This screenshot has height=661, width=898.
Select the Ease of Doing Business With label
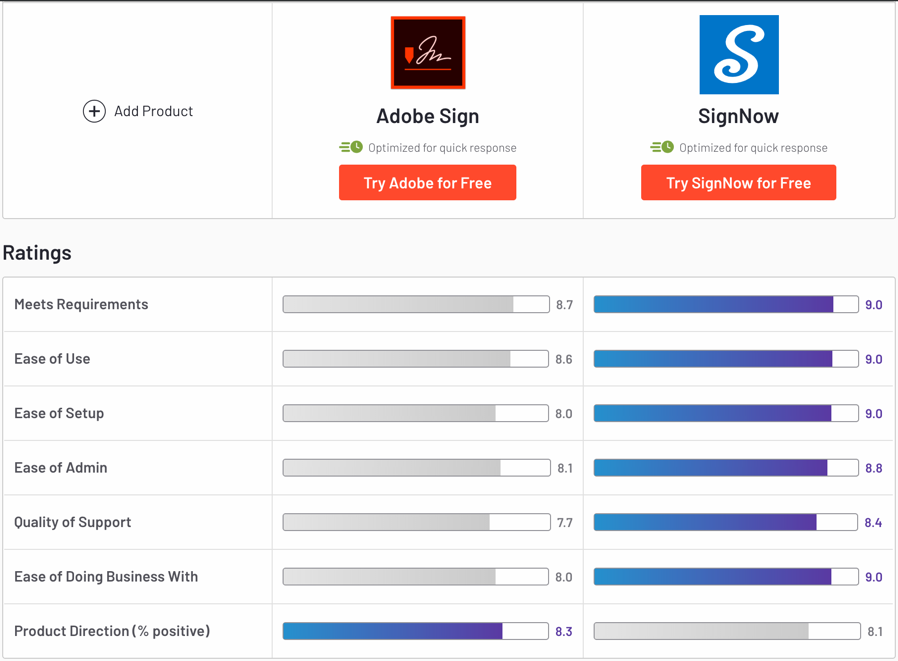(106, 577)
